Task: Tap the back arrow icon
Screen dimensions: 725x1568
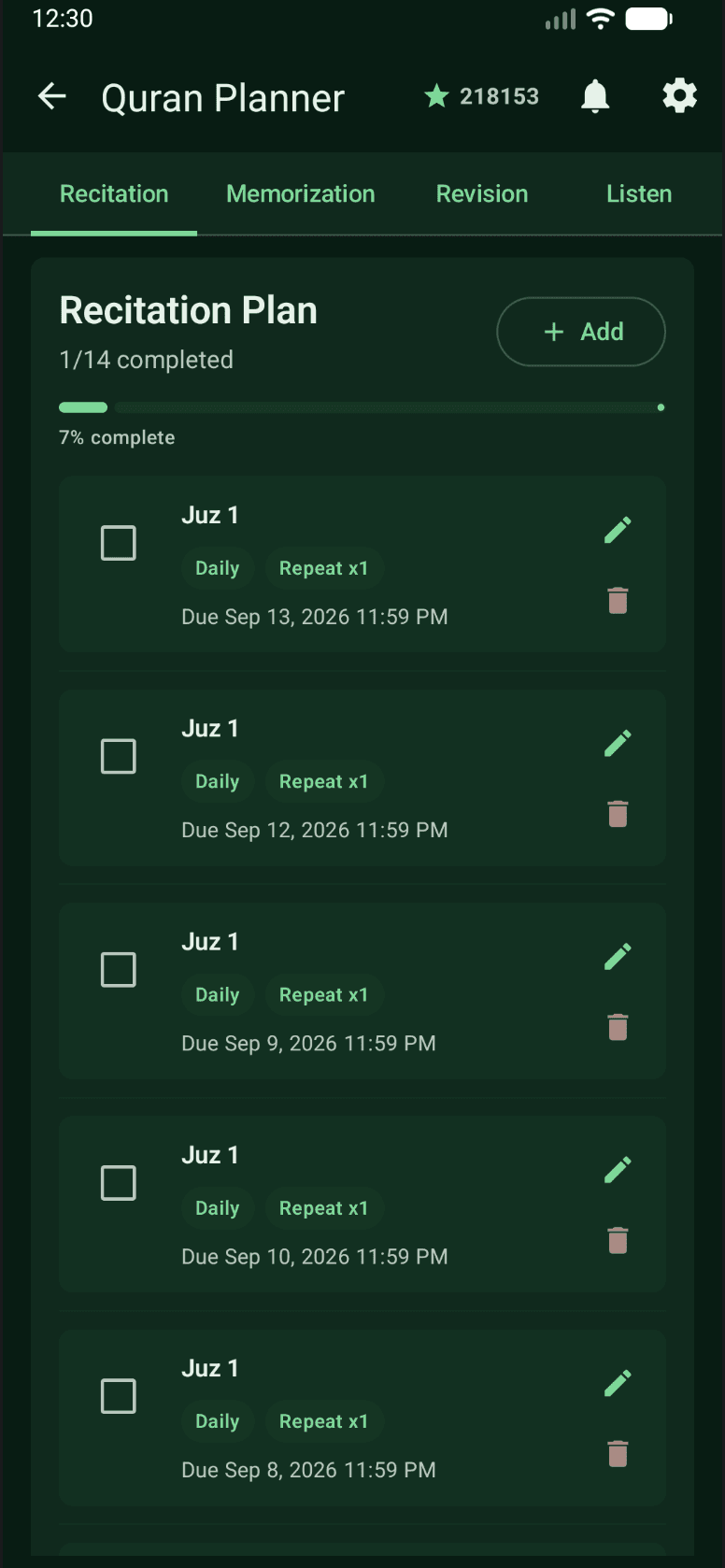Action: coord(52,96)
